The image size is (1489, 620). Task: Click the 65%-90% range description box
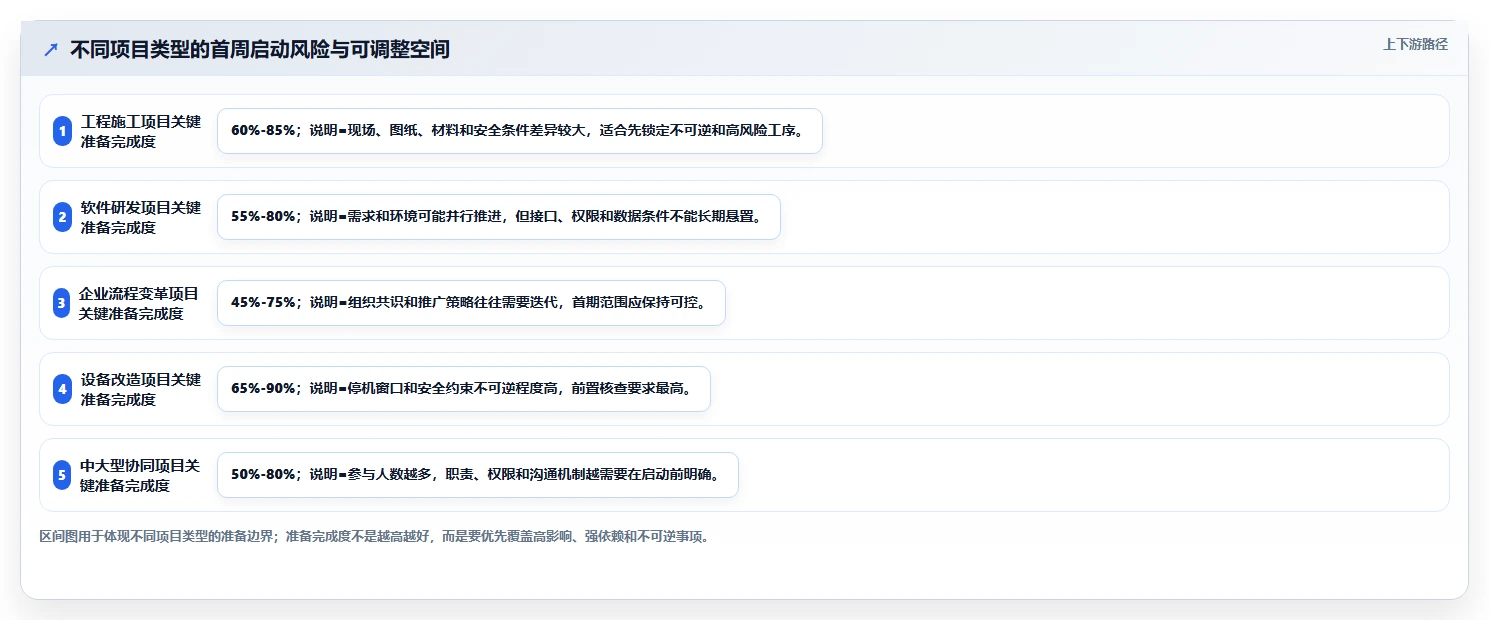pyautogui.click(x=464, y=389)
